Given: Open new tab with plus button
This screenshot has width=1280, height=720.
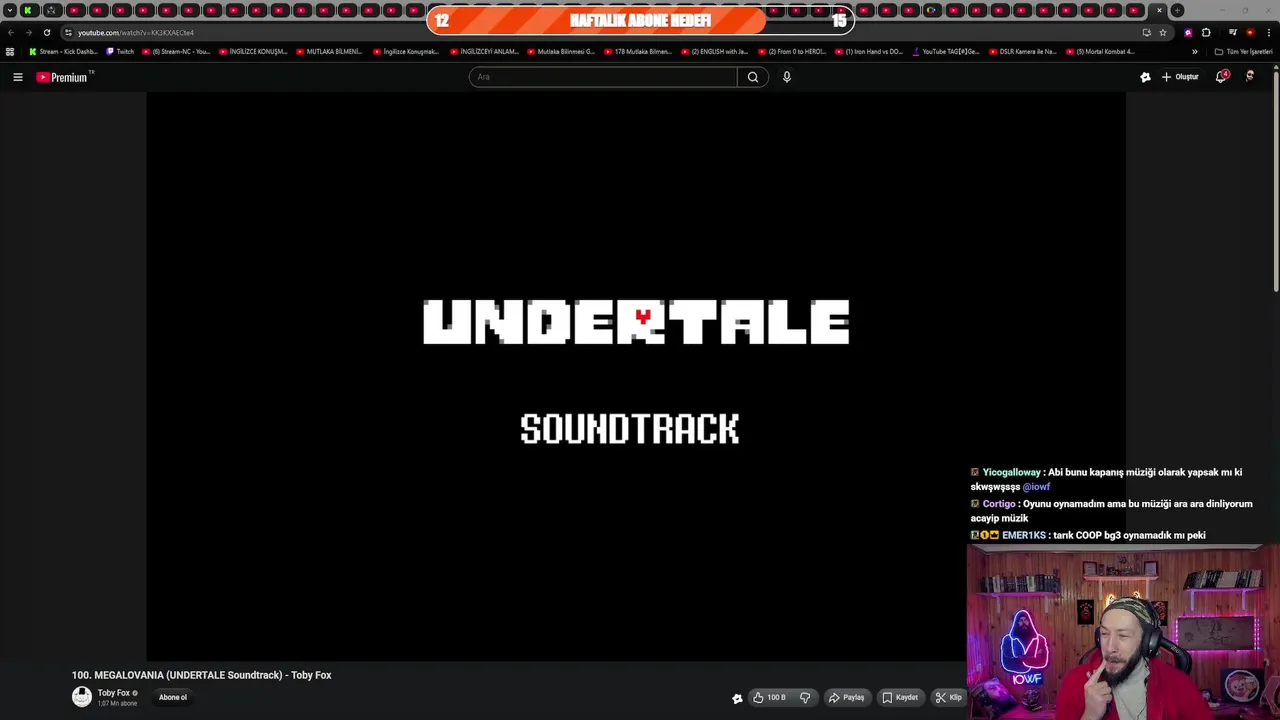Looking at the screenshot, I should point(1177,10).
